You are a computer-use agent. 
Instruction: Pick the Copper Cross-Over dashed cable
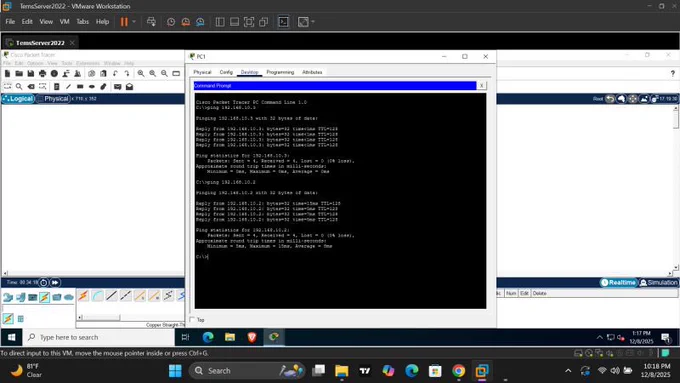(126, 296)
